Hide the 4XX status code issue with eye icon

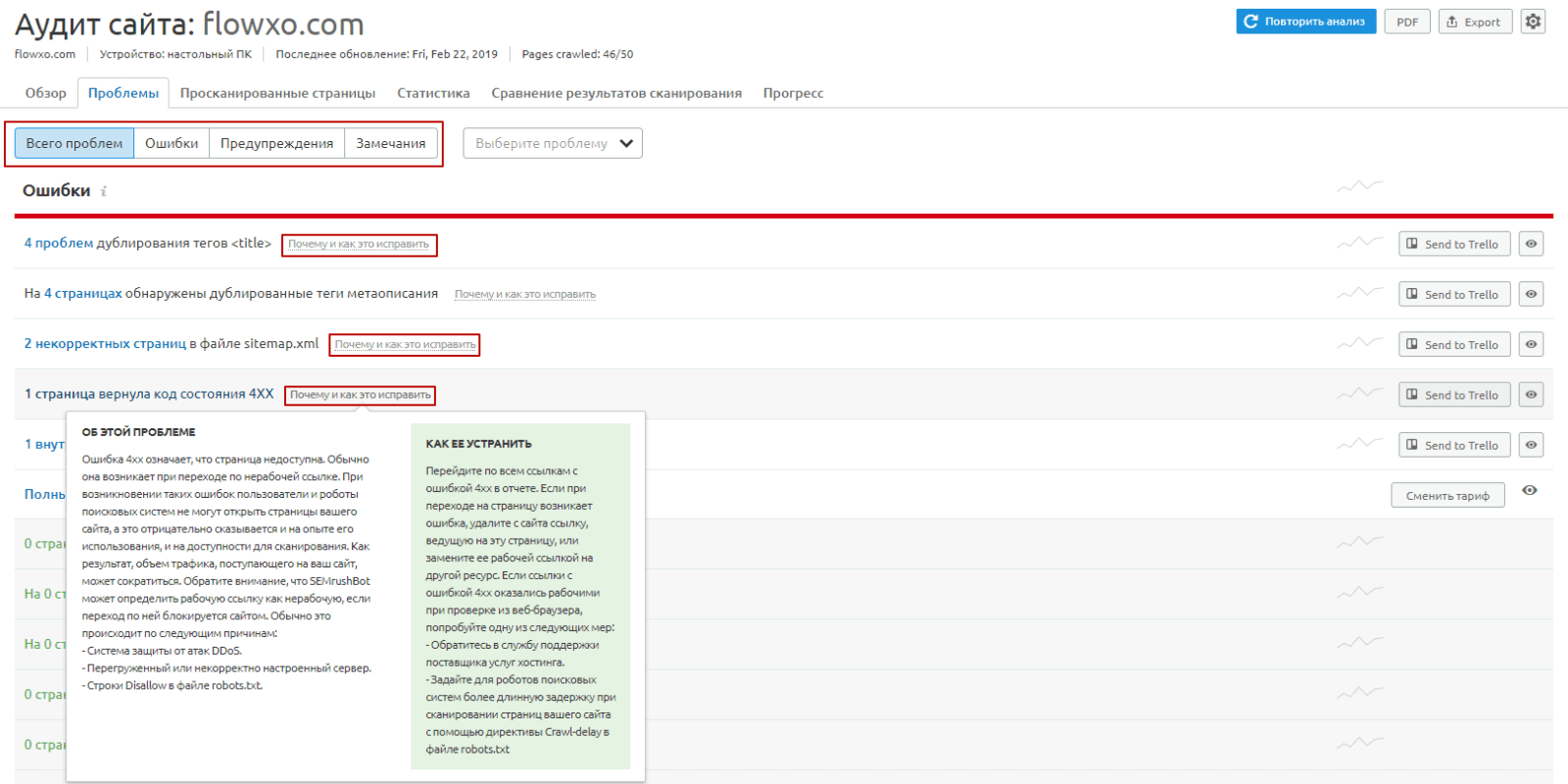coord(1531,395)
